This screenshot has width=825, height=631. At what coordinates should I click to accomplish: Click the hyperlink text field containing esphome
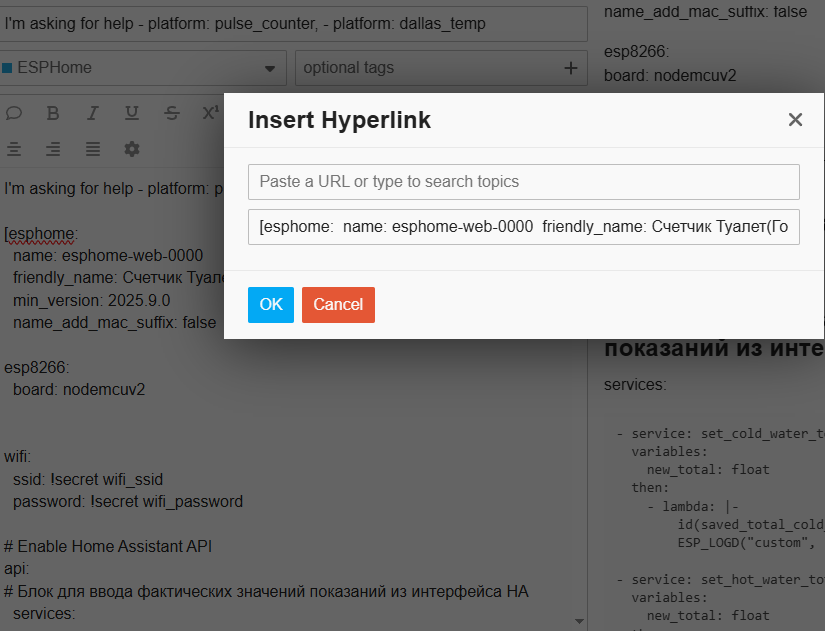click(524, 227)
